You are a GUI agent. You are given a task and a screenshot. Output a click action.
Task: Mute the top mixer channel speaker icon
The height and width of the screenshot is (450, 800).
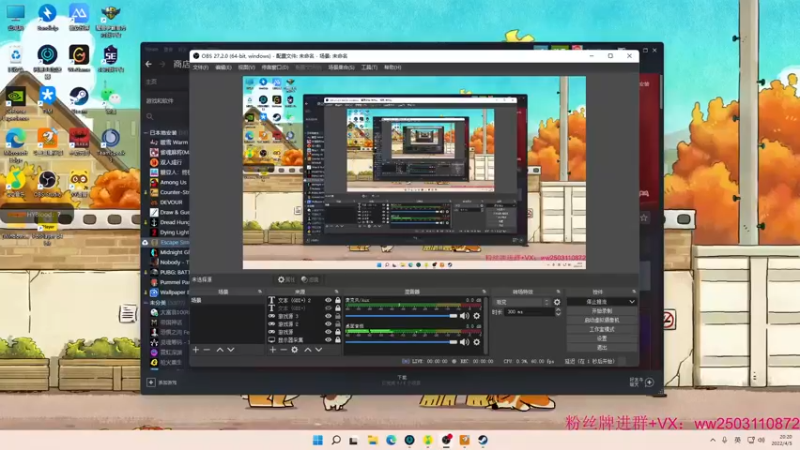click(x=464, y=316)
